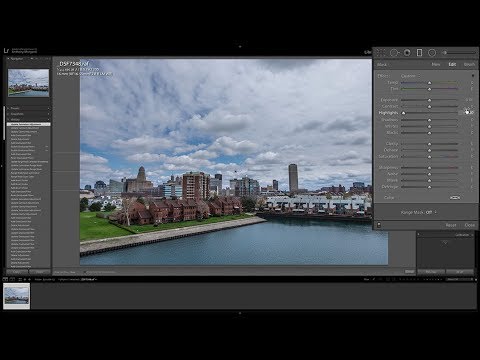Image resolution: width=480 pixels, height=360 pixels.
Task: Click main window display icon in filmstrip bar
Action: pos(5,279)
